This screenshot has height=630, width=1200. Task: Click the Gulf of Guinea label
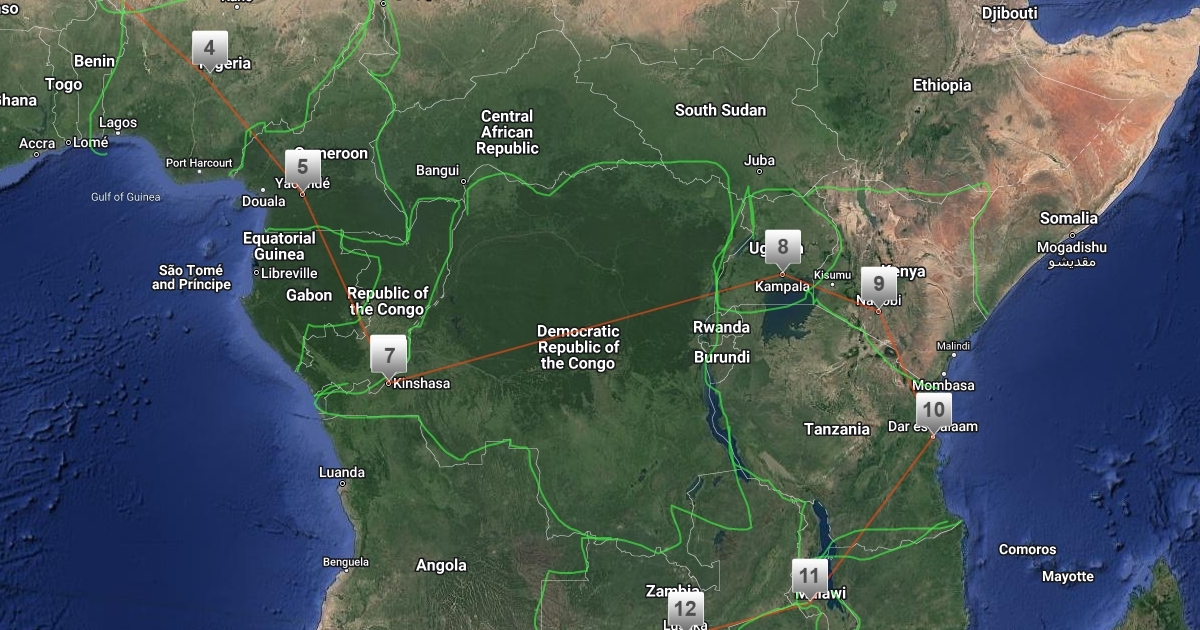point(125,197)
